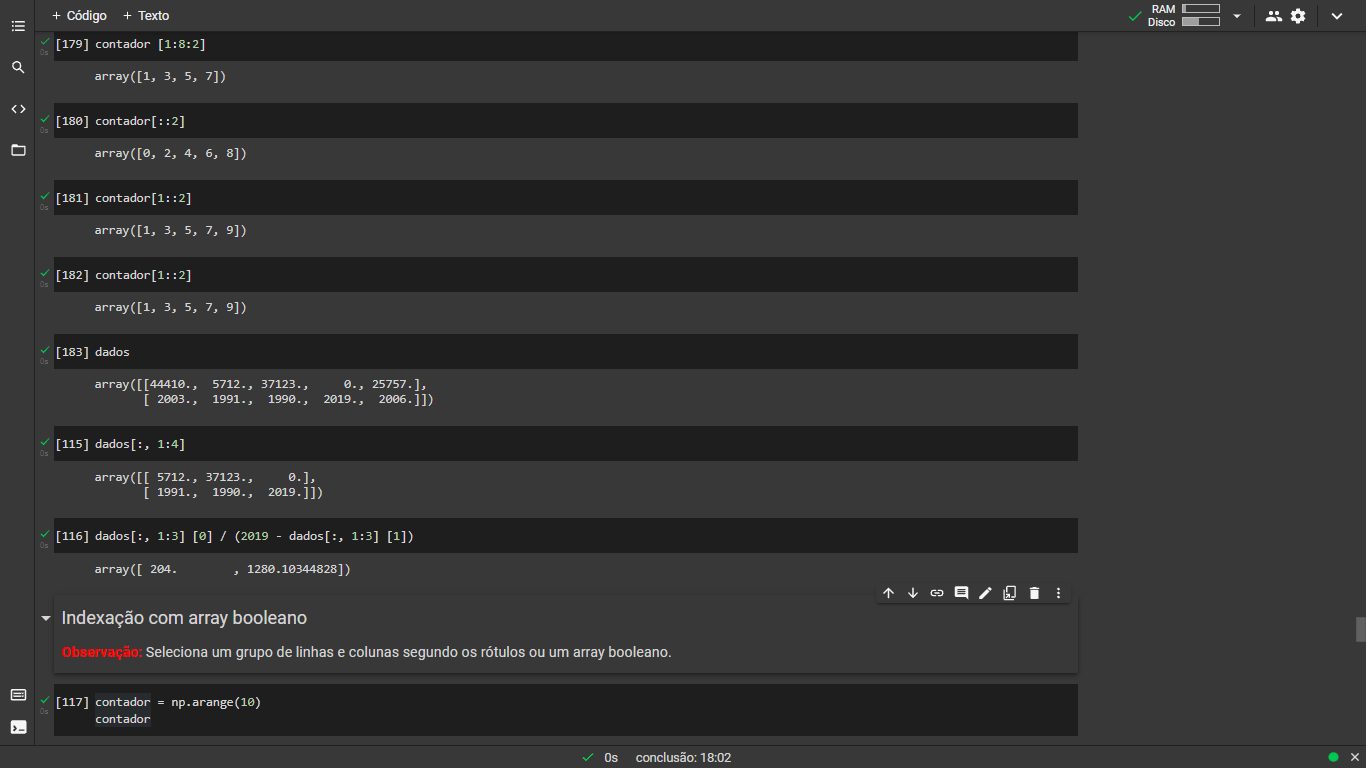Image resolution: width=1366 pixels, height=768 pixels.
Task: Move the selected cell down
Action: pos(912,593)
